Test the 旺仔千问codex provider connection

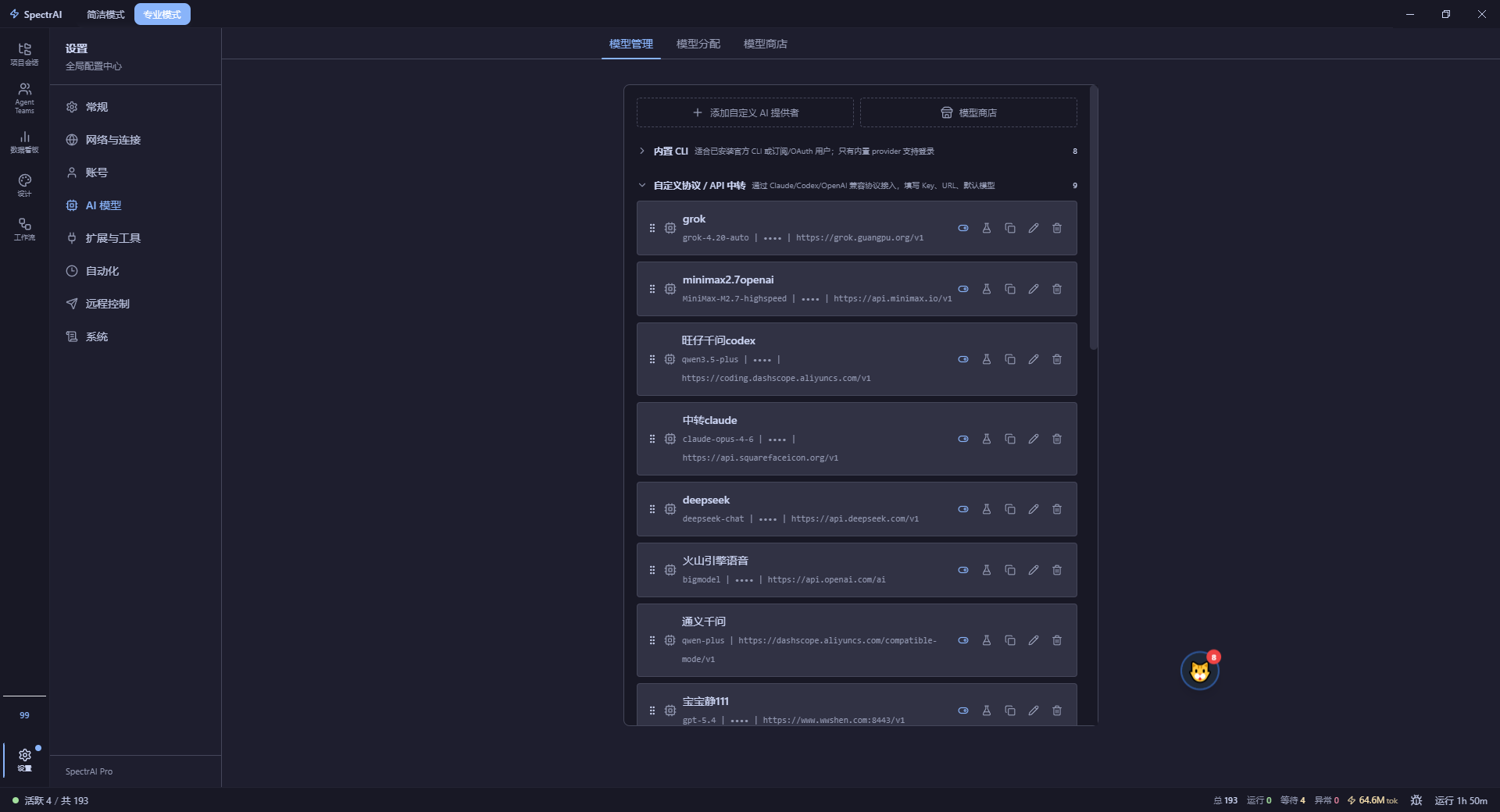tap(987, 359)
